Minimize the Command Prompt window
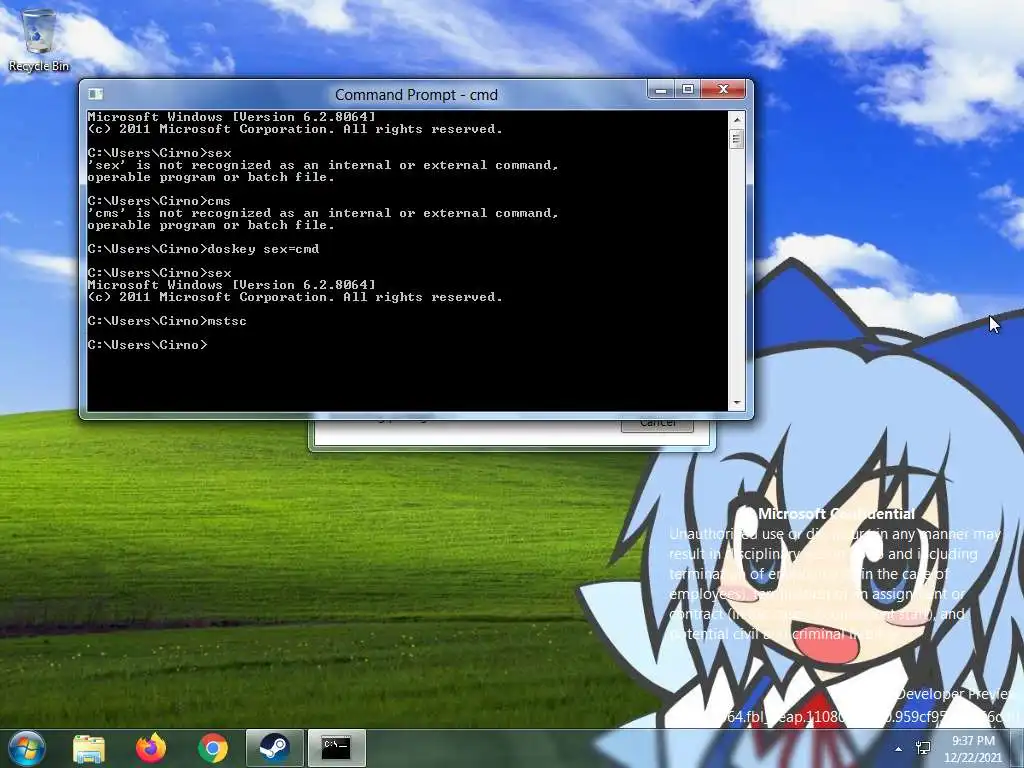 (x=661, y=89)
